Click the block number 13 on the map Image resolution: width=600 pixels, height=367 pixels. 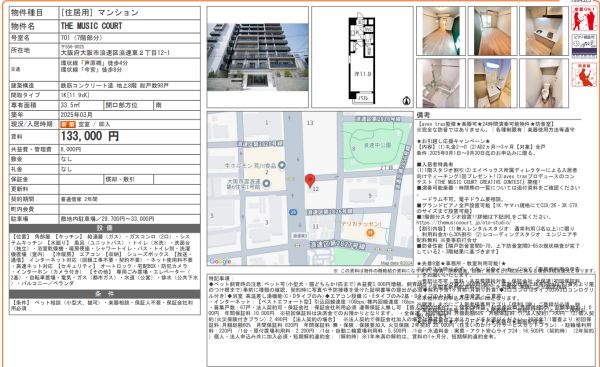click(310, 123)
